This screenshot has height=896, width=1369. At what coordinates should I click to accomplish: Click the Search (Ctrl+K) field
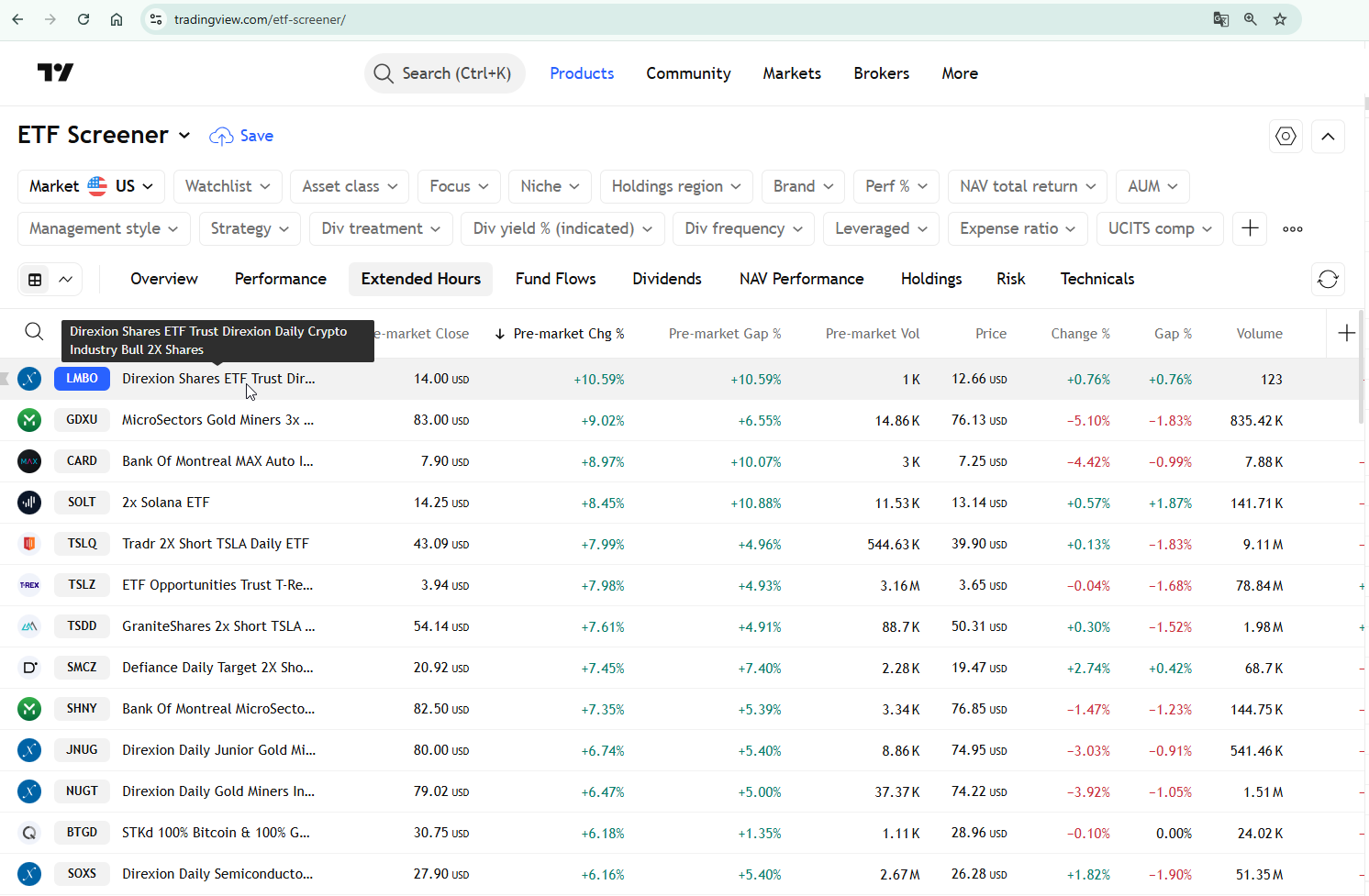pyautogui.click(x=445, y=73)
